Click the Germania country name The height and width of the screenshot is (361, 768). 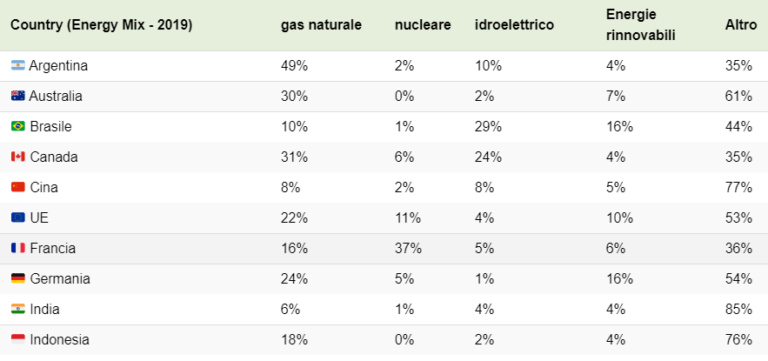click(x=60, y=279)
